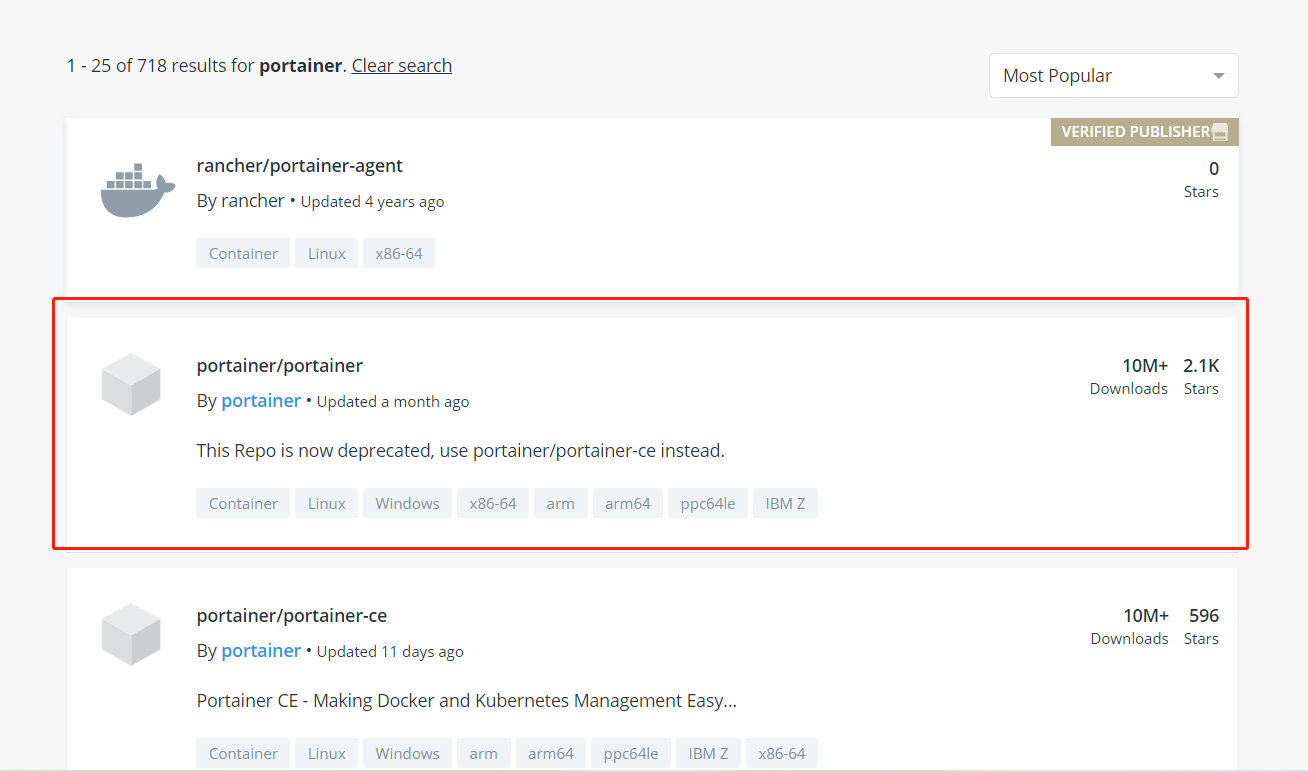Click 'By rancher' publisher text
Image resolution: width=1308 pixels, height=772 pixels.
click(241, 201)
